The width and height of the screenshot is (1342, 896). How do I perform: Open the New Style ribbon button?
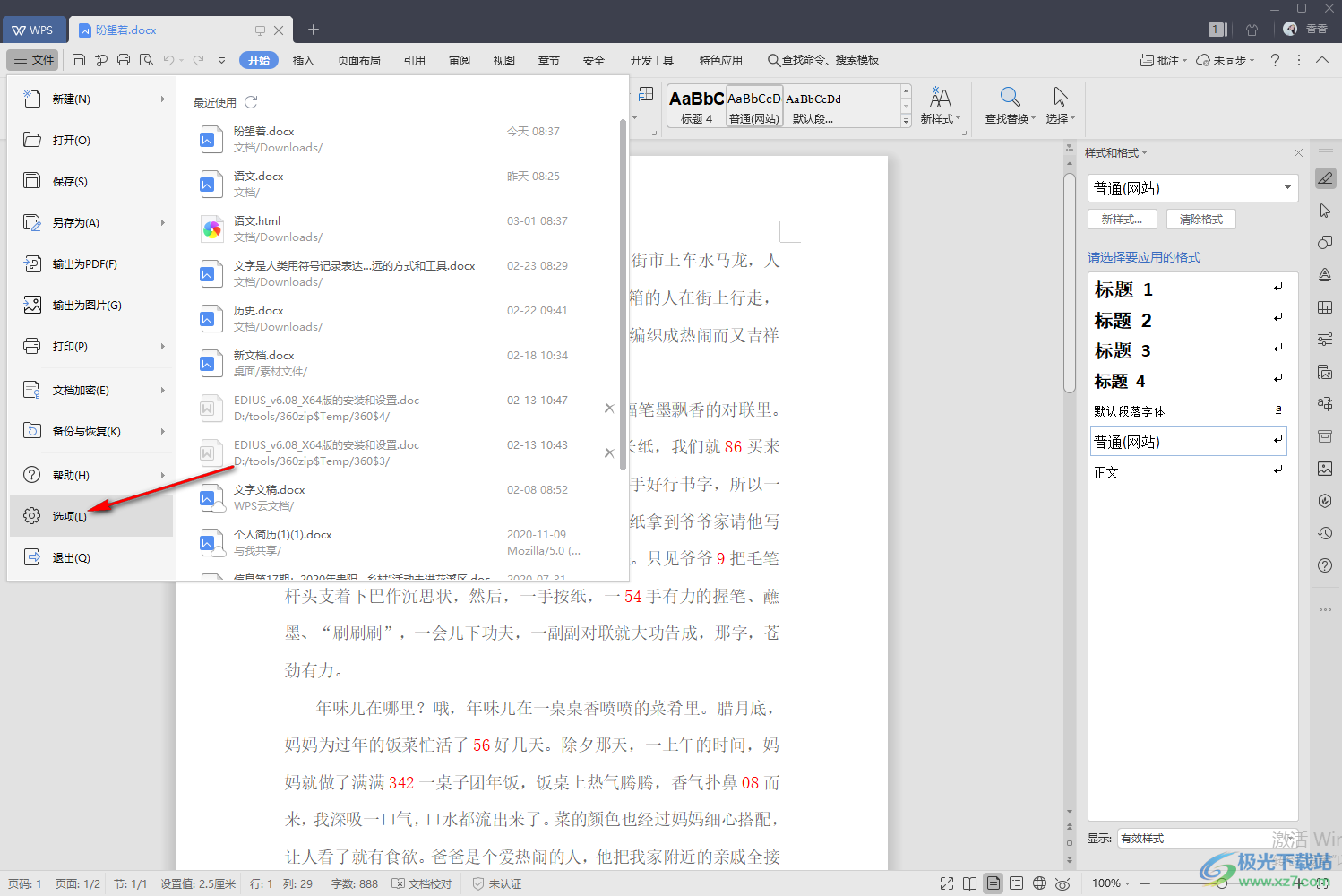click(x=940, y=105)
